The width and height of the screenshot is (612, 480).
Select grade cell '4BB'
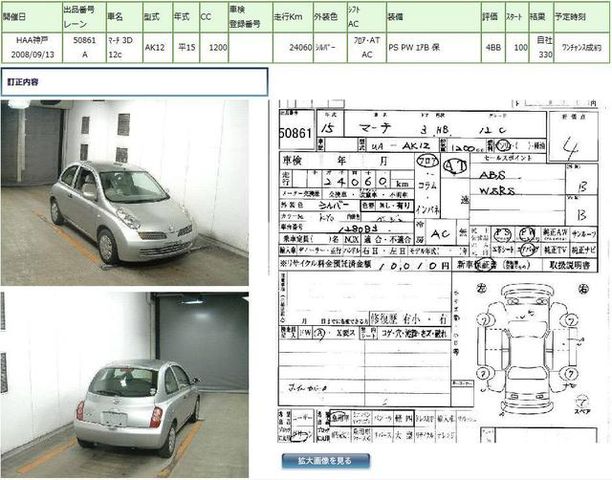coord(493,48)
